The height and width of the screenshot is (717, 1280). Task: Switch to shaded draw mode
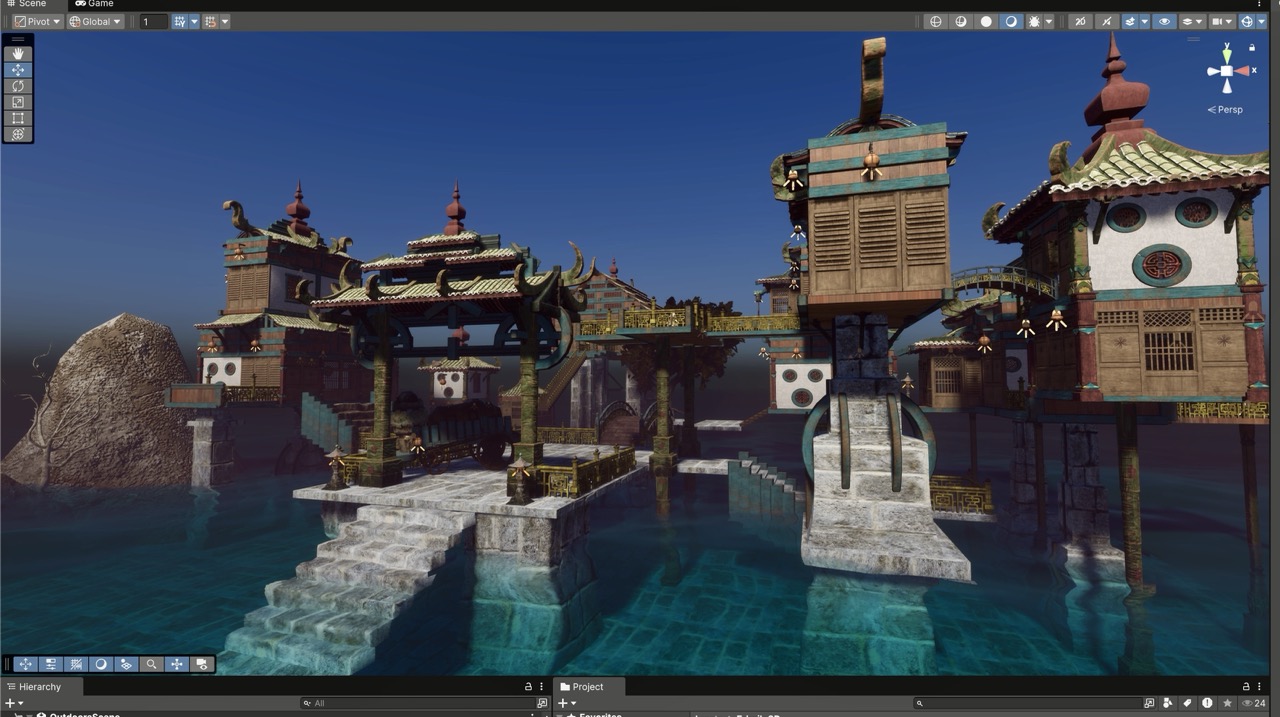click(1011, 21)
